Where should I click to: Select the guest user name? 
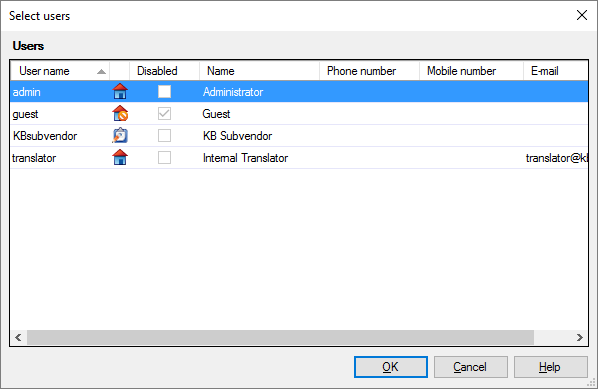click(x=25, y=114)
